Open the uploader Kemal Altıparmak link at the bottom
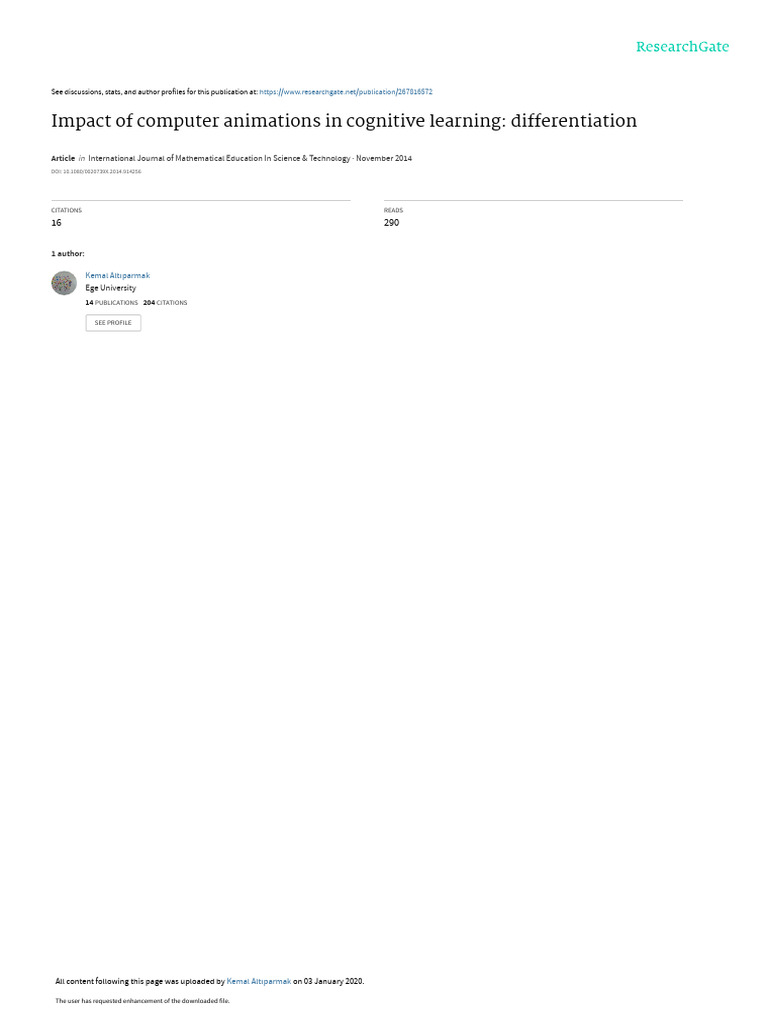The height and width of the screenshot is (1024, 768). coord(259,981)
